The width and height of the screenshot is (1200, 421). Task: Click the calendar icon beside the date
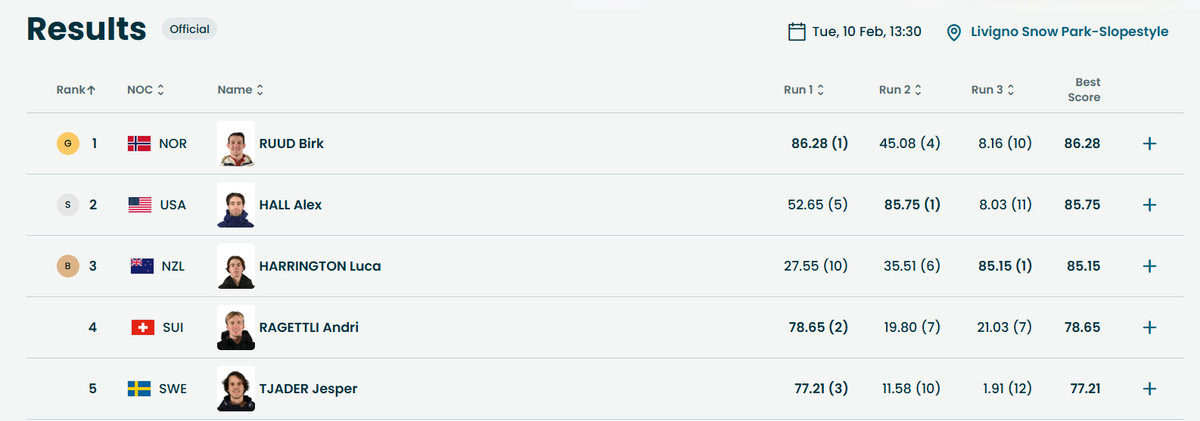(x=797, y=31)
